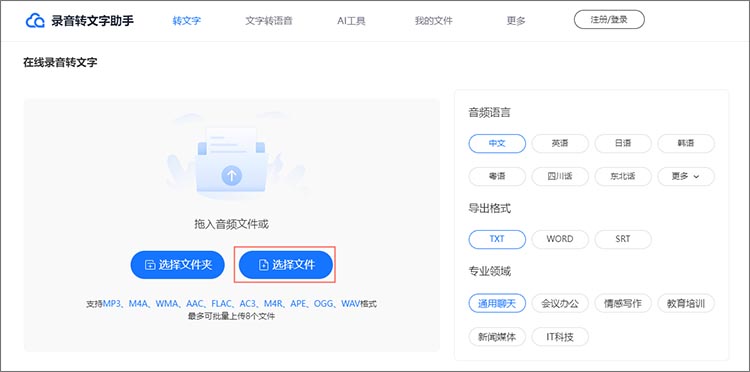Open the AI工具 menu item

click(351, 21)
